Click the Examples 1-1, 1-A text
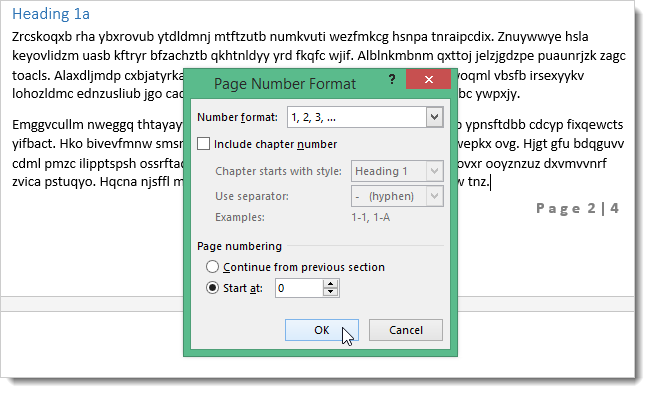The image size is (650, 393). 371,217
